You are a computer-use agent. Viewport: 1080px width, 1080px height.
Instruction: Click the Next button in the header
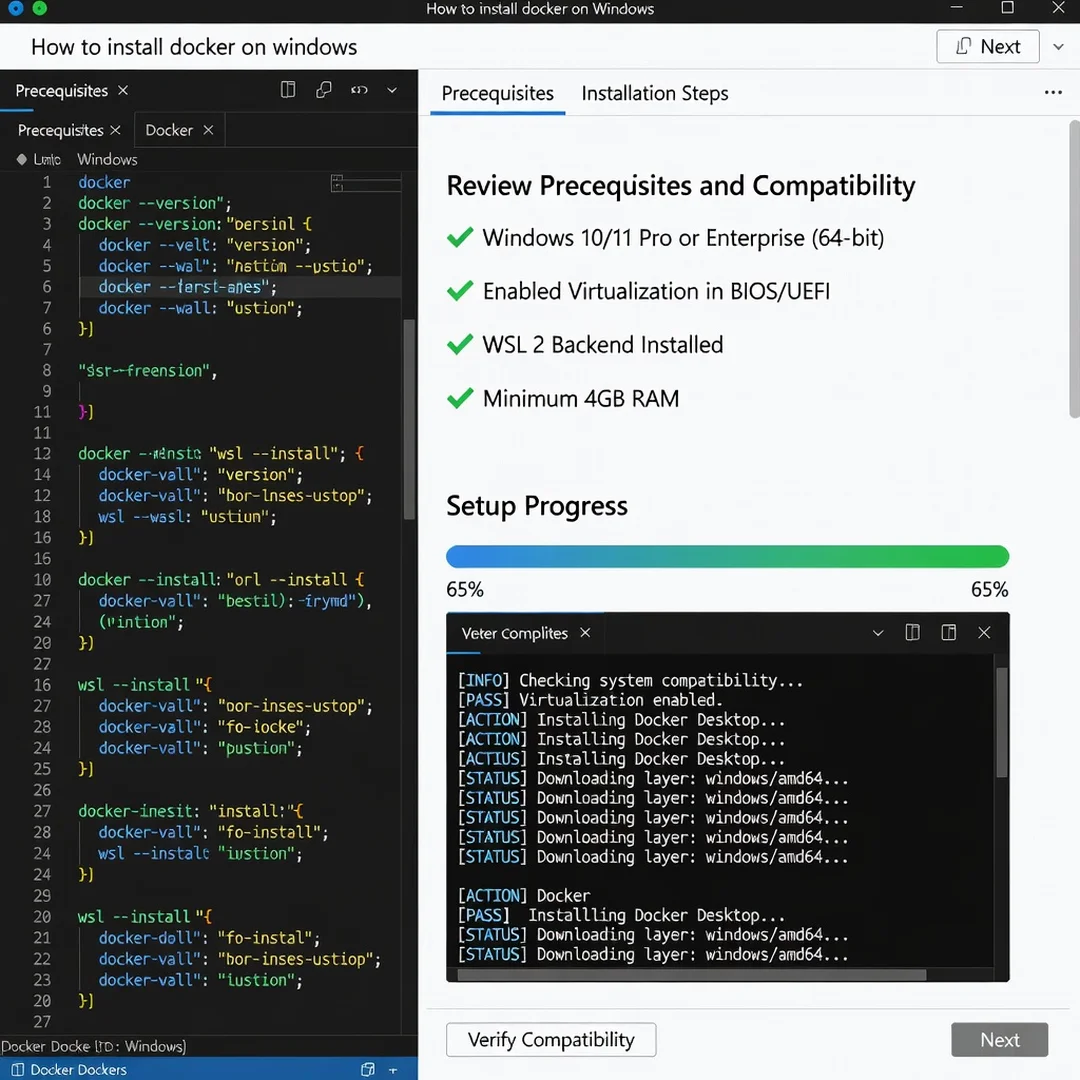click(x=987, y=46)
